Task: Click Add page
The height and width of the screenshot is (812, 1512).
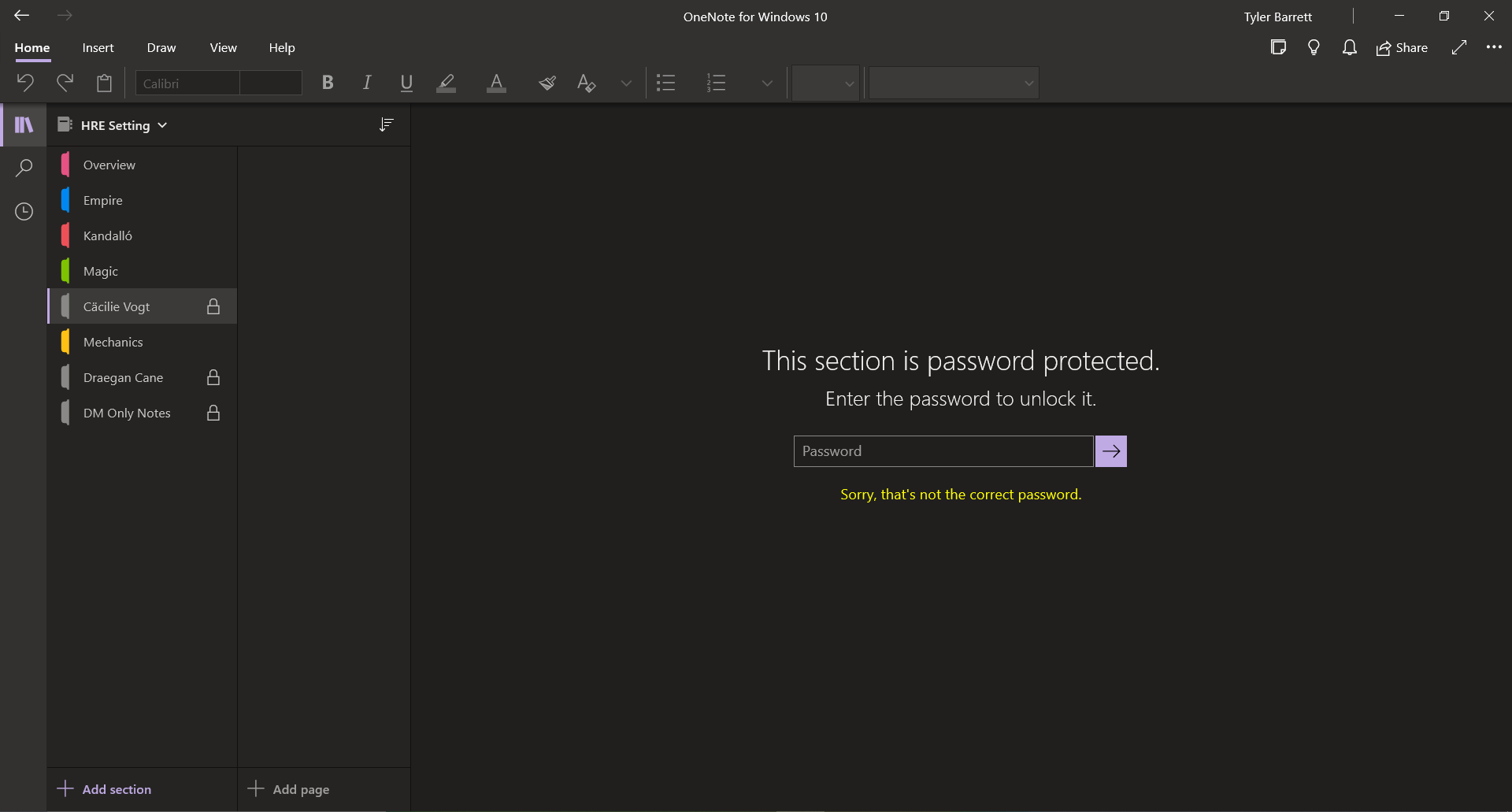Action: coord(289,789)
